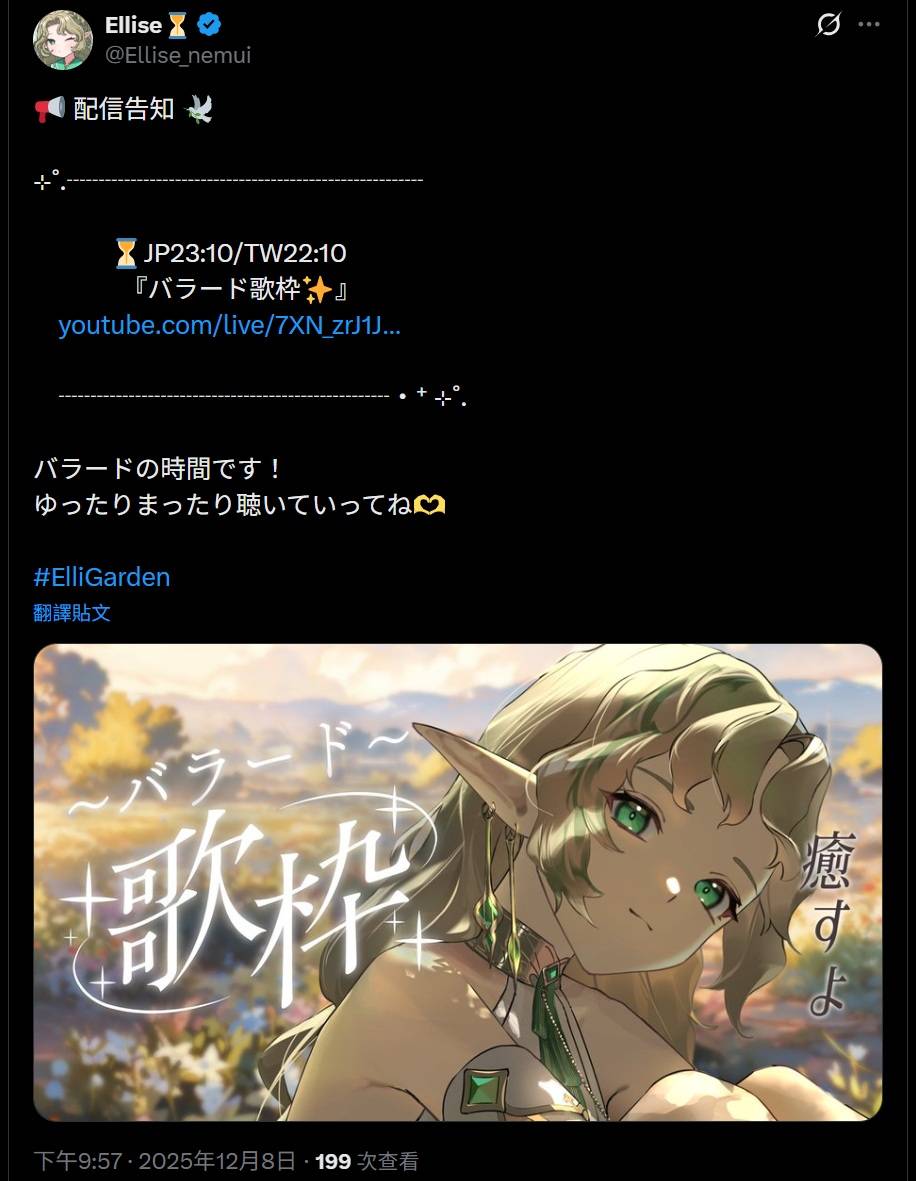Open the @Ellise_nemui handle link
This screenshot has height=1181, width=916.
(x=178, y=55)
